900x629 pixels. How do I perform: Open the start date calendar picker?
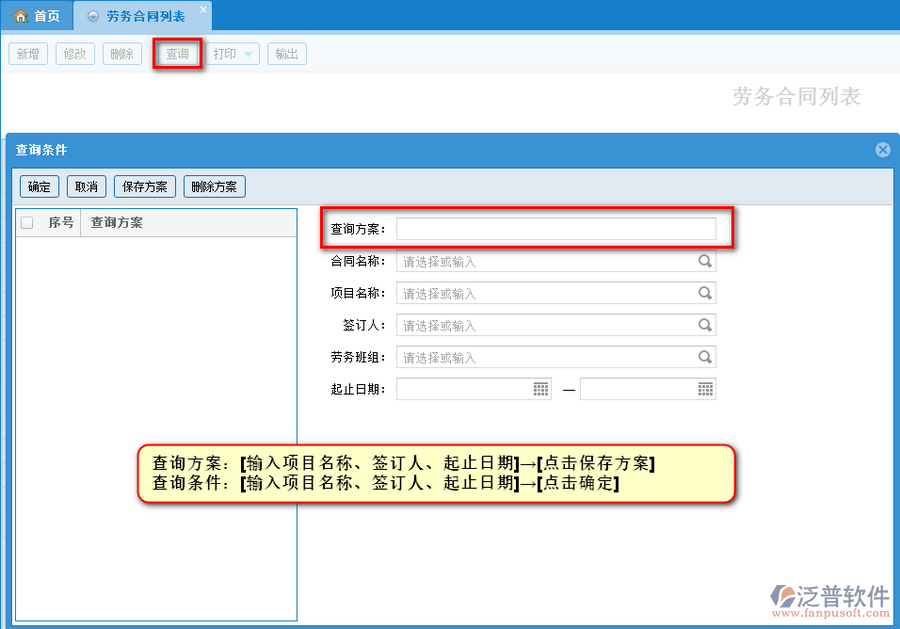(541, 389)
